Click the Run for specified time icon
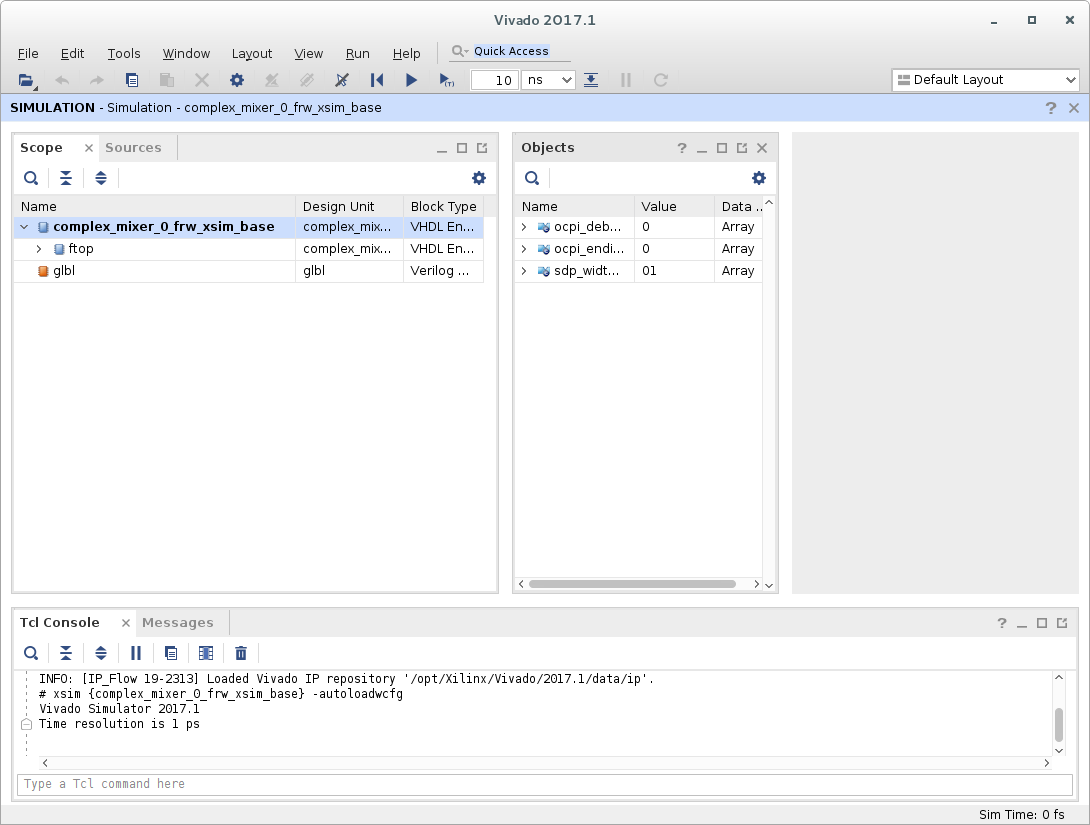Screen dimensions: 1090x825 446,80
